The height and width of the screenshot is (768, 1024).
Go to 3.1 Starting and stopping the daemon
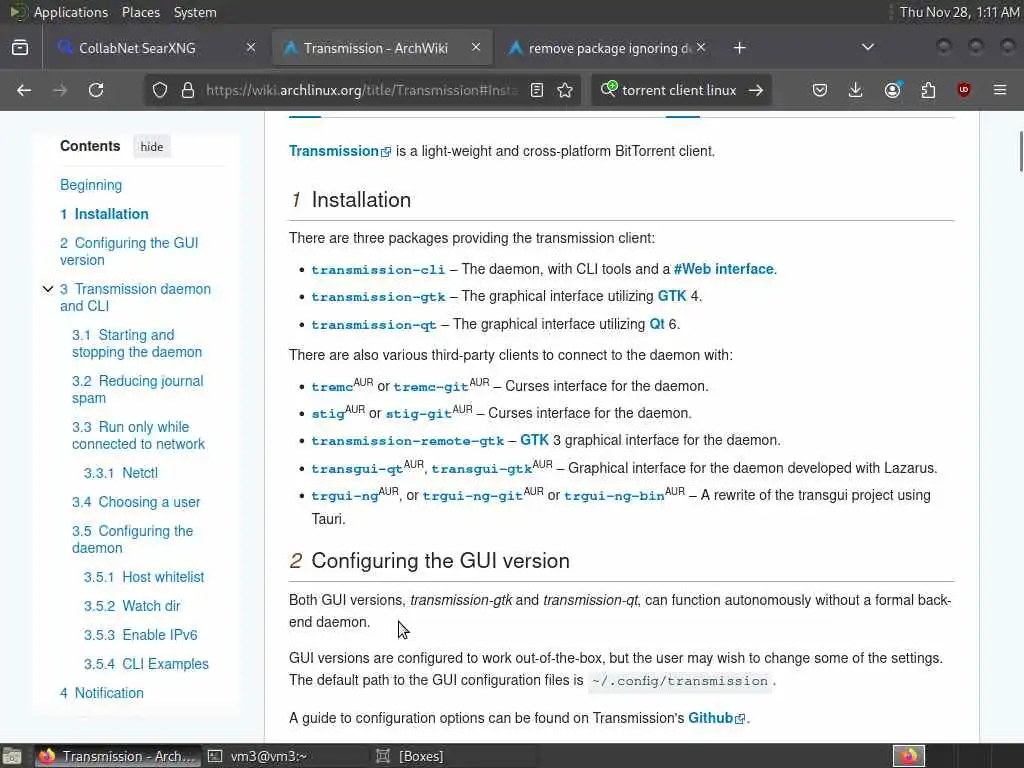pos(137,344)
